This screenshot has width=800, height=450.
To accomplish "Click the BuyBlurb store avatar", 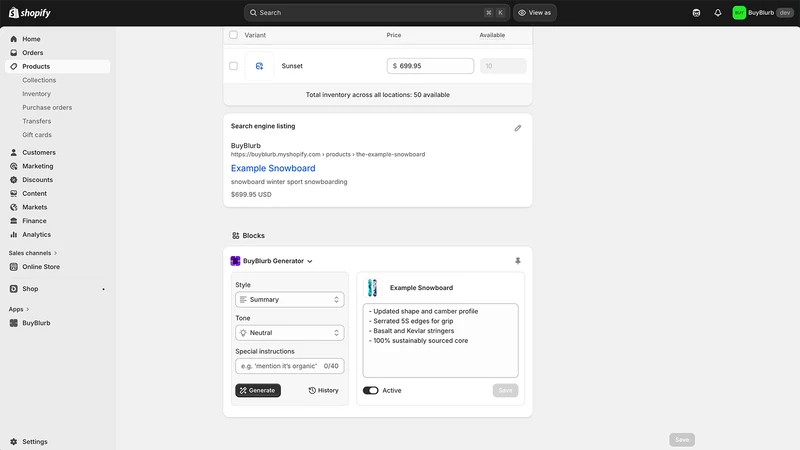I will (x=739, y=13).
